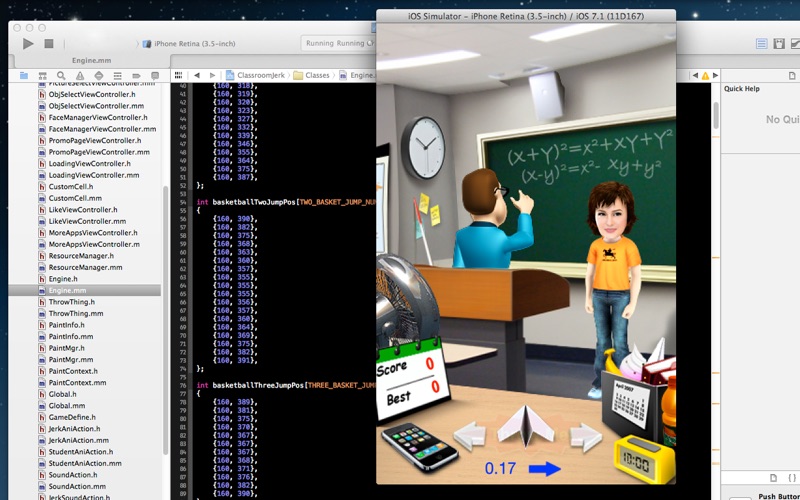Viewport: 800px width, 500px height.
Task: Open the Debug navigator lines icon
Action: [x=117, y=76]
